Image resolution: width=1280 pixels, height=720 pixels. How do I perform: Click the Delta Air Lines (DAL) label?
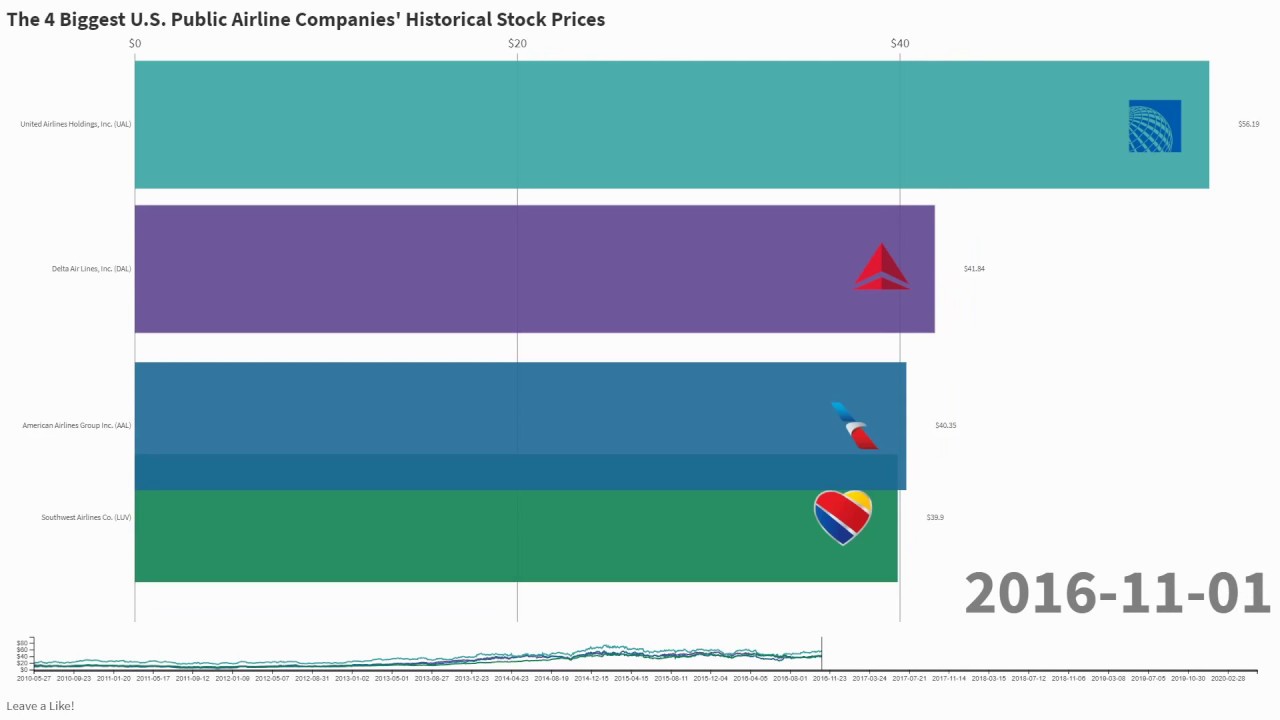point(92,268)
